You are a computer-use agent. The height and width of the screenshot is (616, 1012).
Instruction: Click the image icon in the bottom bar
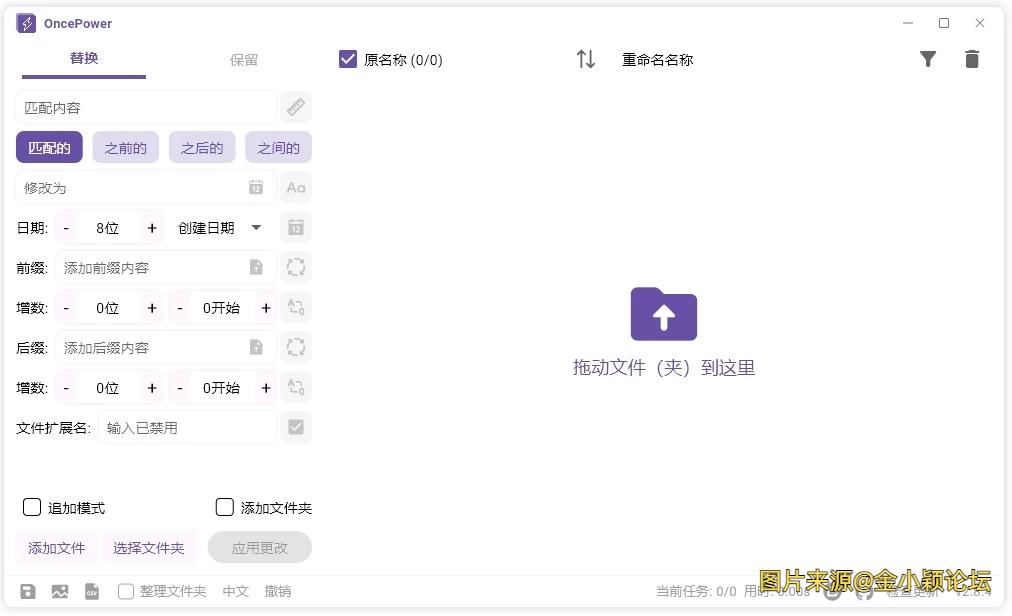click(60, 591)
